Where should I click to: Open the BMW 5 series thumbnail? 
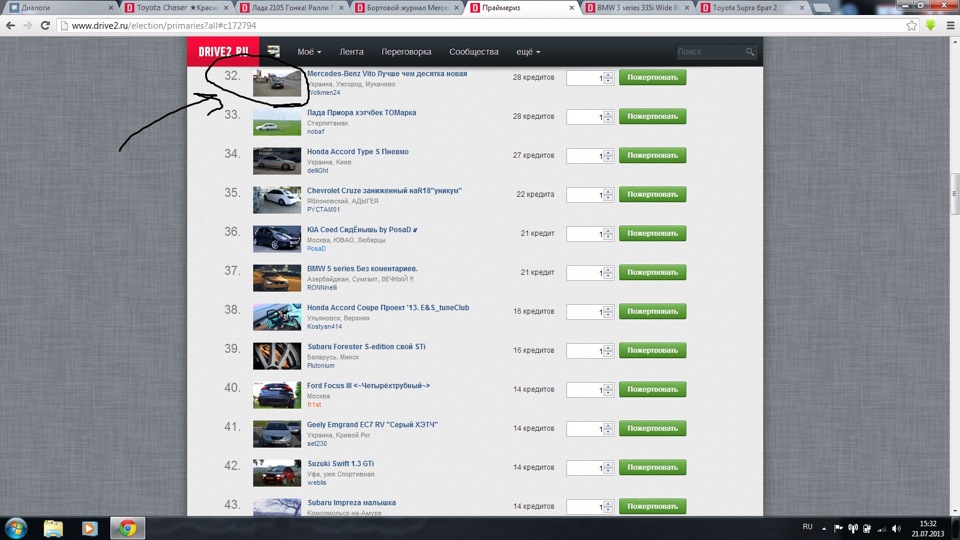(x=277, y=278)
